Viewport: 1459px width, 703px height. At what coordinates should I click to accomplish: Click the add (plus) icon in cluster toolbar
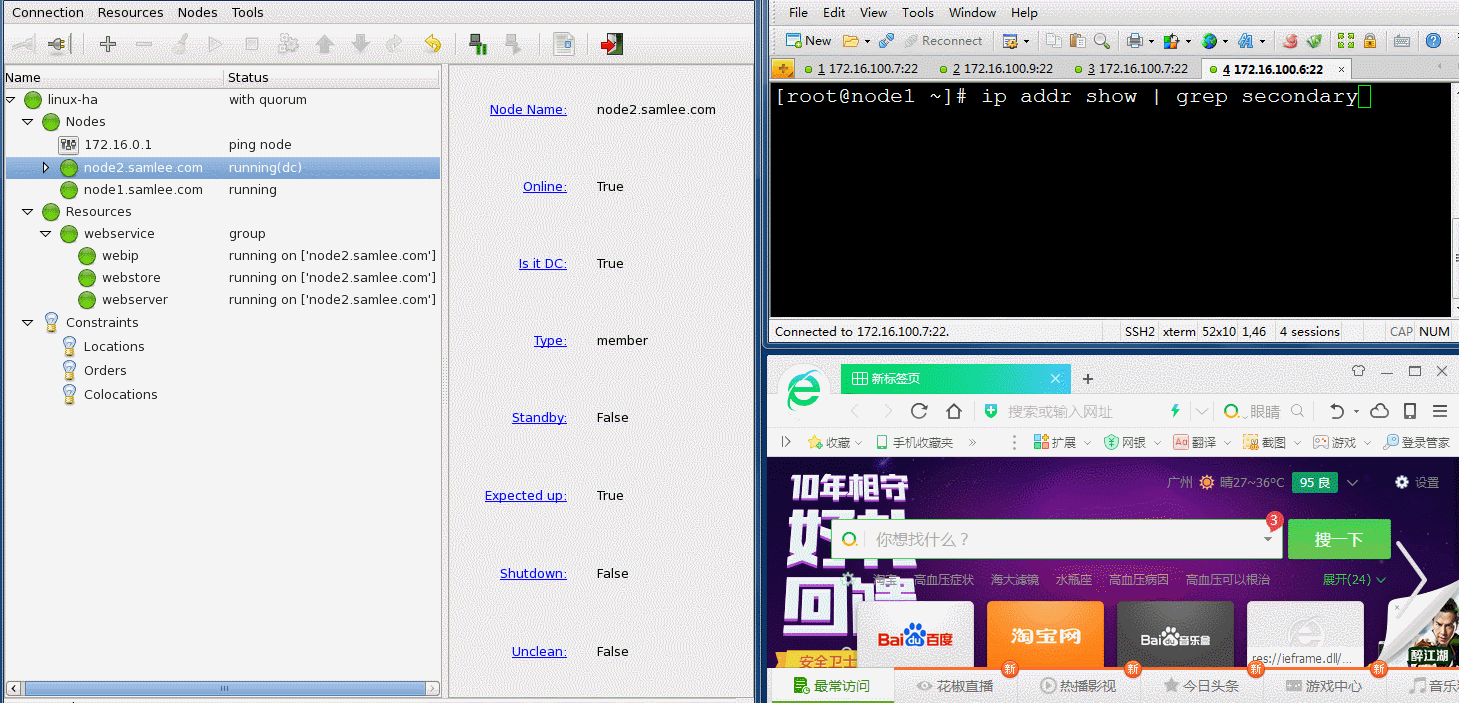pos(108,44)
